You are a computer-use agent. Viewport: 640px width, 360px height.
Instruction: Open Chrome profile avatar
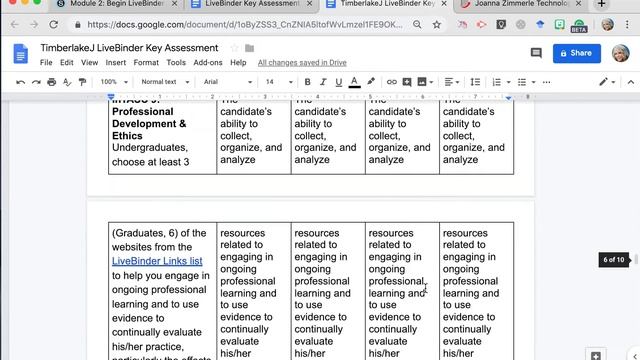click(x=607, y=24)
